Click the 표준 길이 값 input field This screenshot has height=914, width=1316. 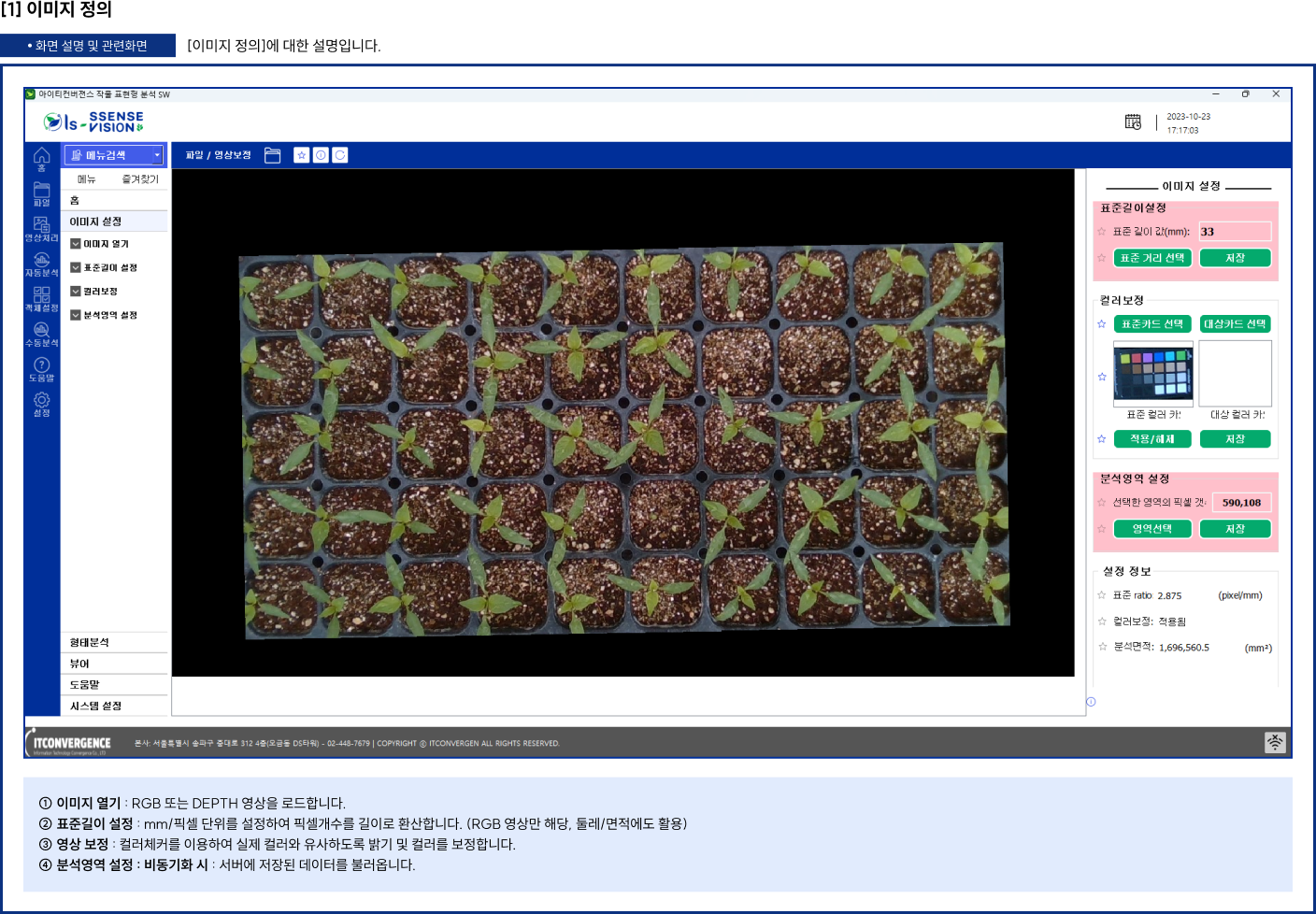(1235, 232)
